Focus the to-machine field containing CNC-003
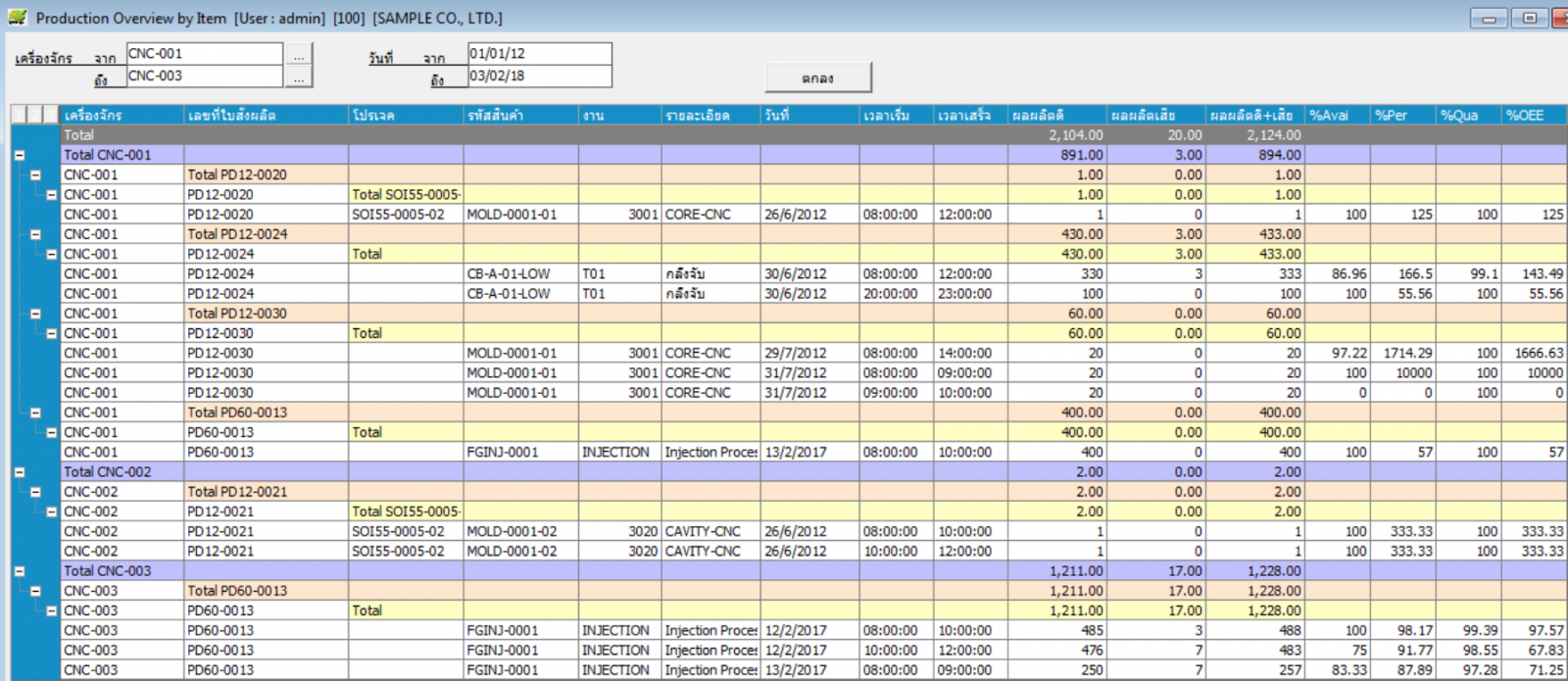The width and height of the screenshot is (1568, 681). click(x=205, y=76)
